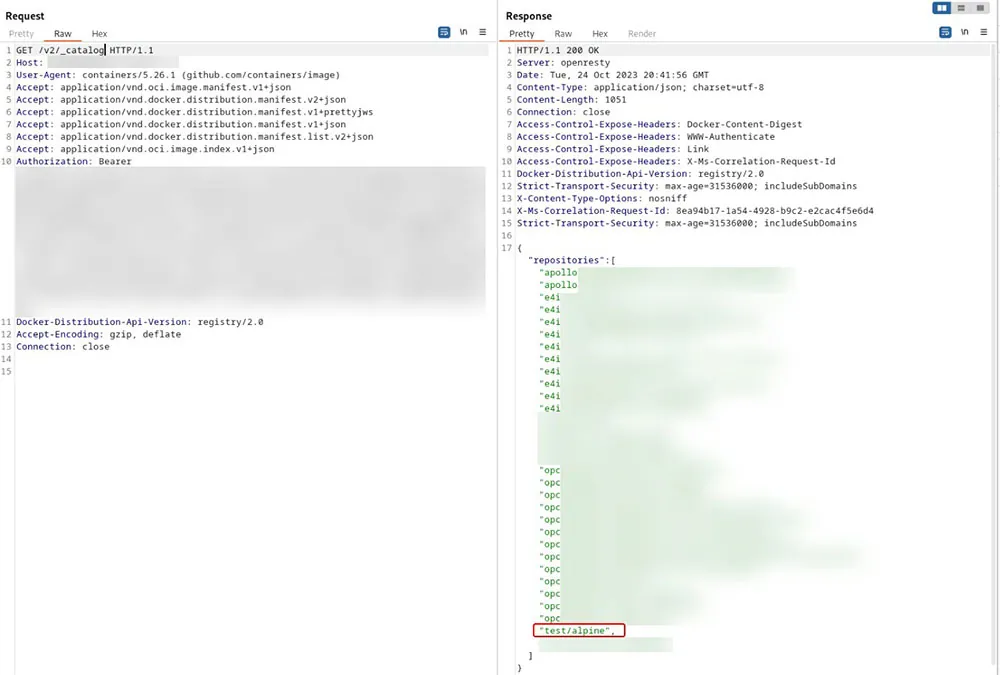Click Expose-Headers Link line
Image resolution: width=1000 pixels, height=675 pixels.
pyautogui.click(x=613, y=149)
